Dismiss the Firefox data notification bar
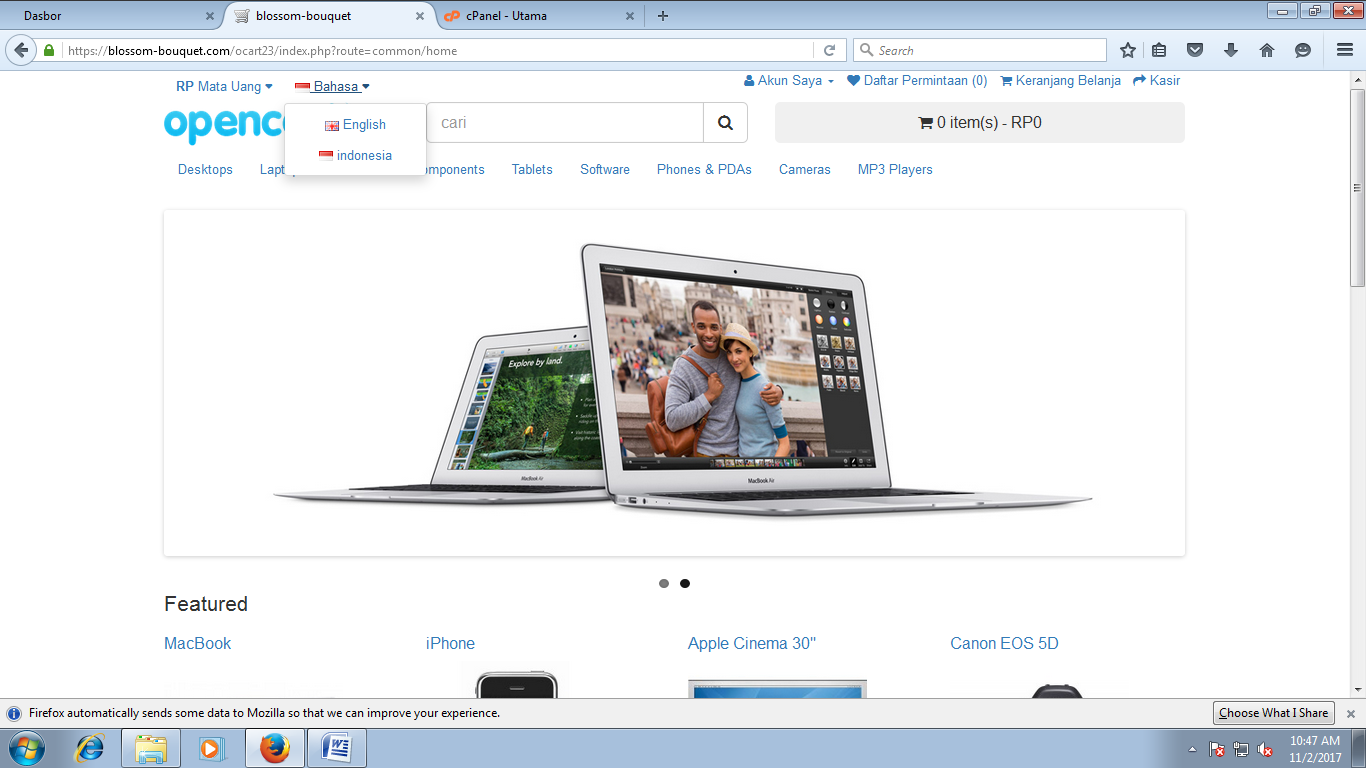 tap(1350, 714)
